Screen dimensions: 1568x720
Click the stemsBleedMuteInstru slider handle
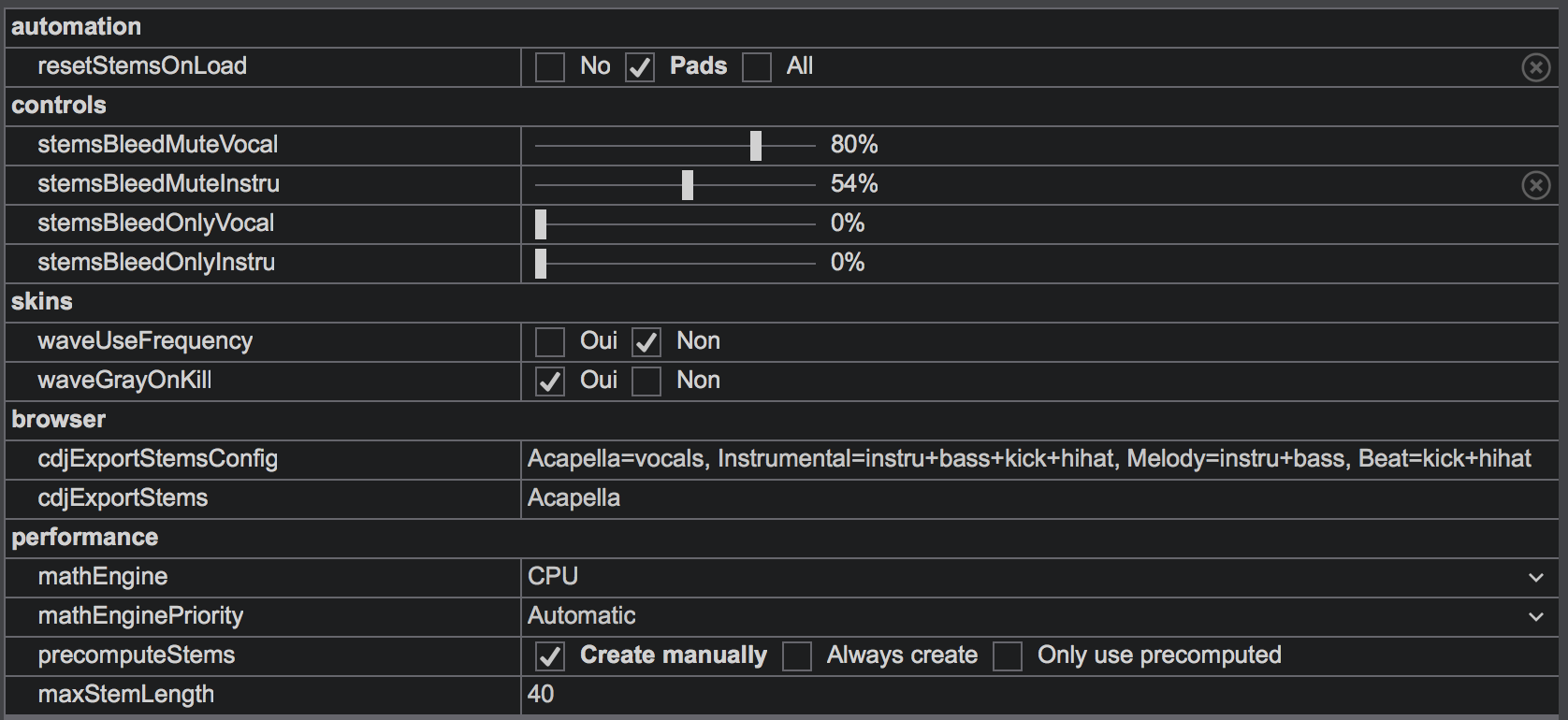[688, 185]
